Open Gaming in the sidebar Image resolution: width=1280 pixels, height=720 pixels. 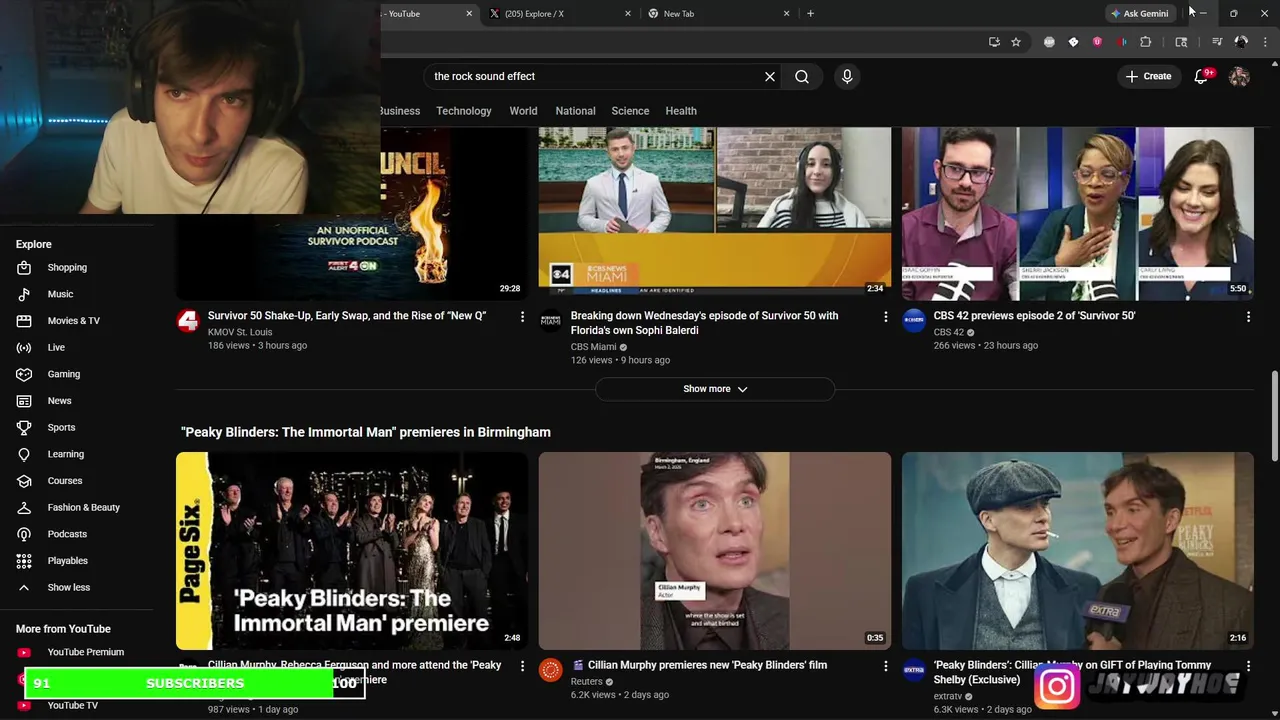click(77, 374)
